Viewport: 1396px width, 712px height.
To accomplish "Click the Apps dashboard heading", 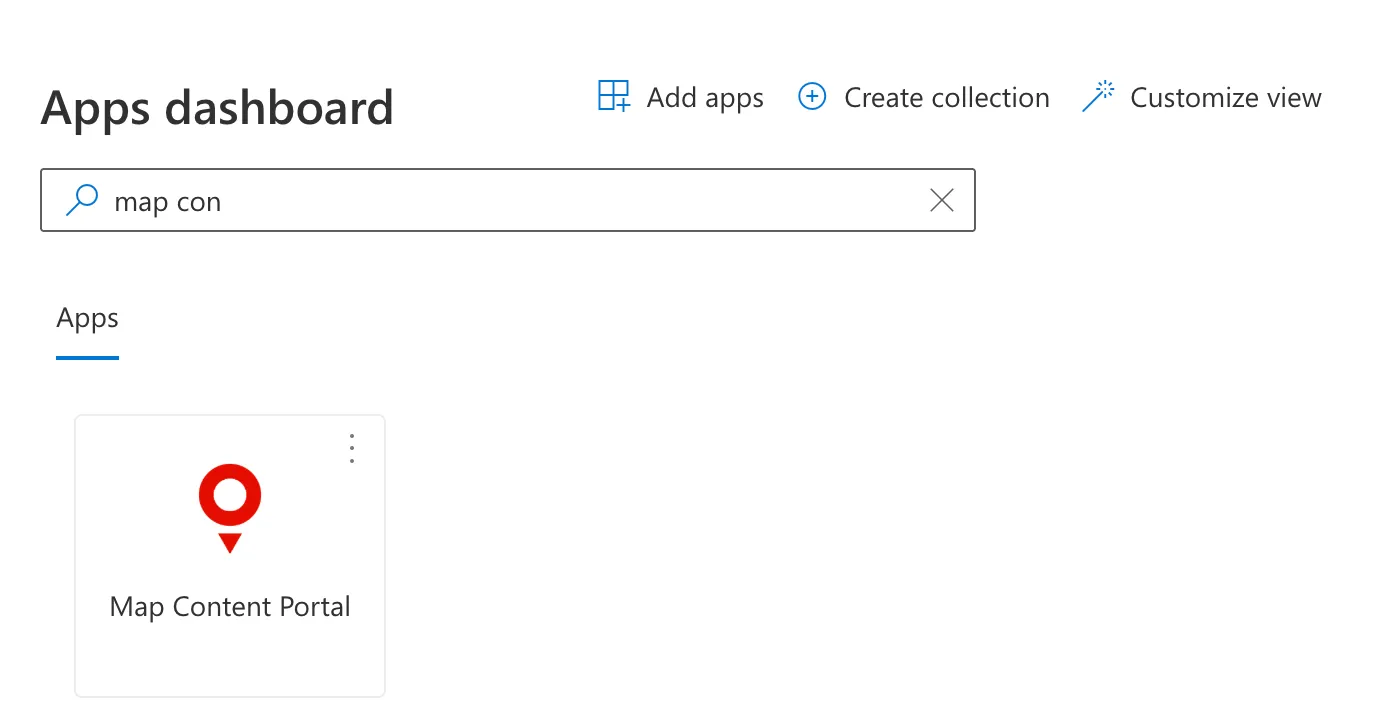I will [217, 108].
